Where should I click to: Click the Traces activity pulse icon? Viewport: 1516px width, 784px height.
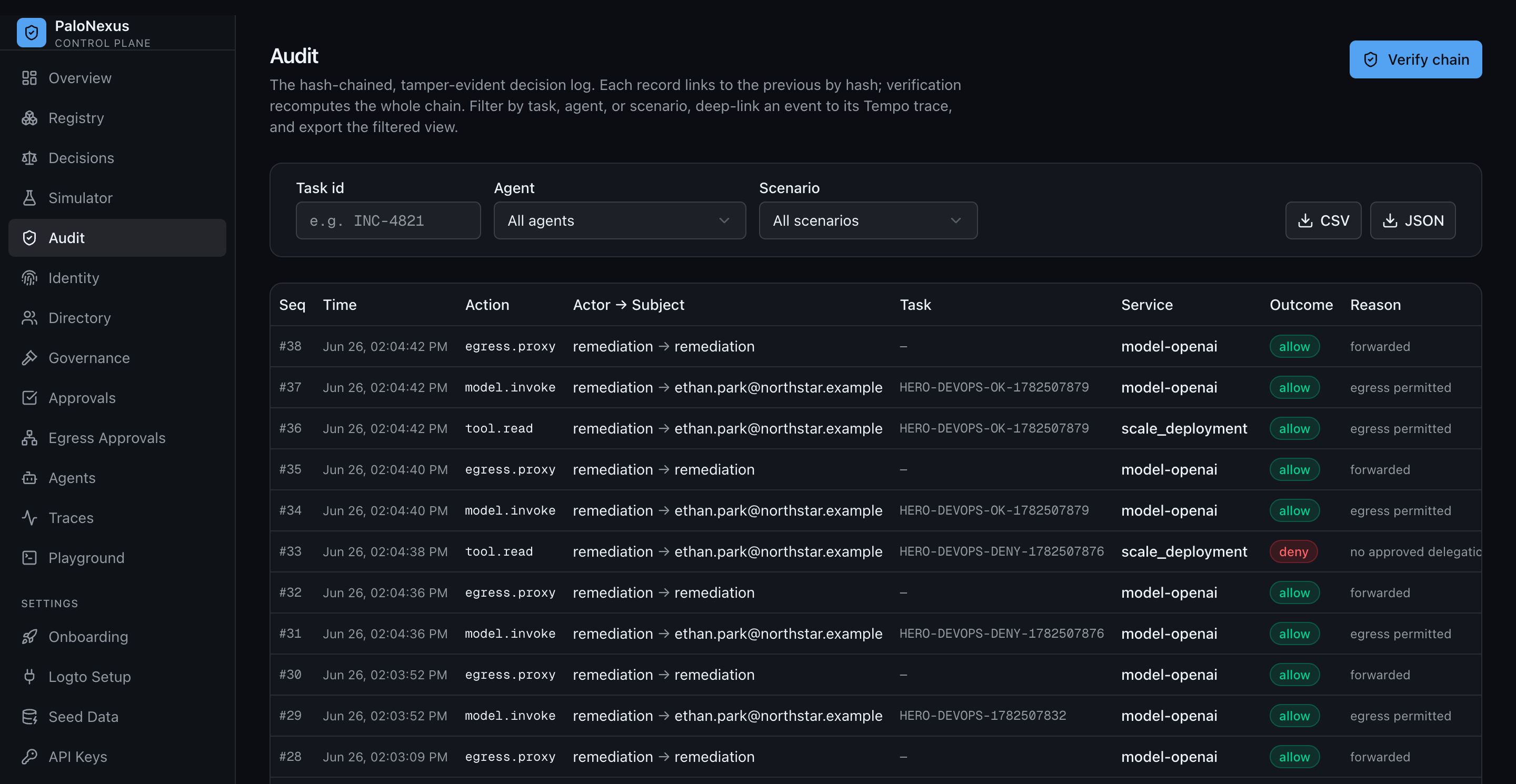(x=29, y=518)
